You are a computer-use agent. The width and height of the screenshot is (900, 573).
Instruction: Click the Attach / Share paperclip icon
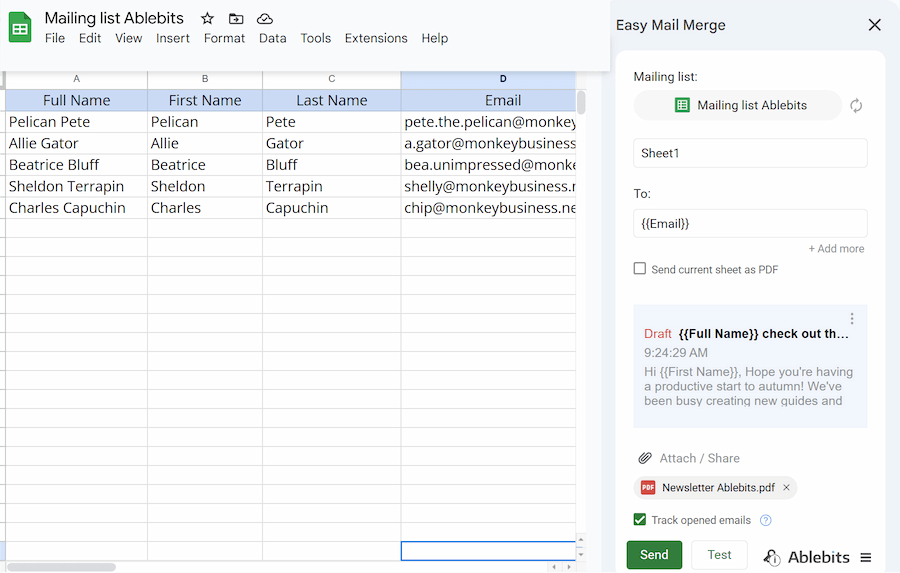[645, 458]
